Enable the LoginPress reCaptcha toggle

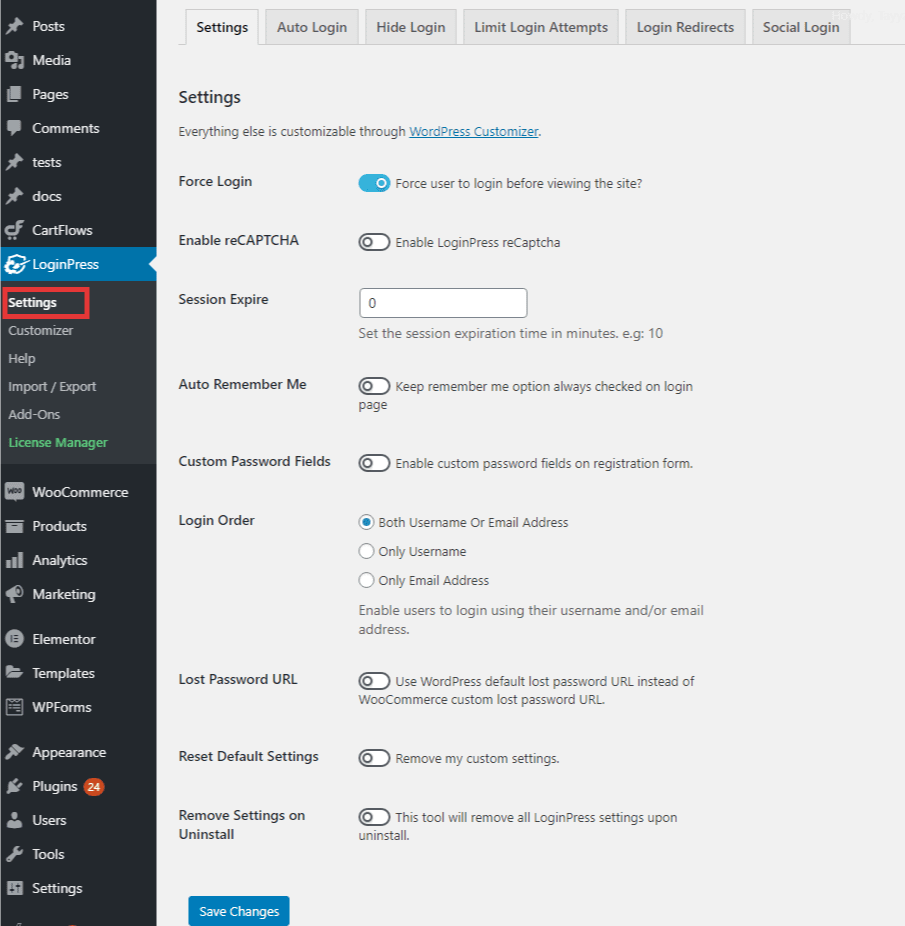point(374,242)
